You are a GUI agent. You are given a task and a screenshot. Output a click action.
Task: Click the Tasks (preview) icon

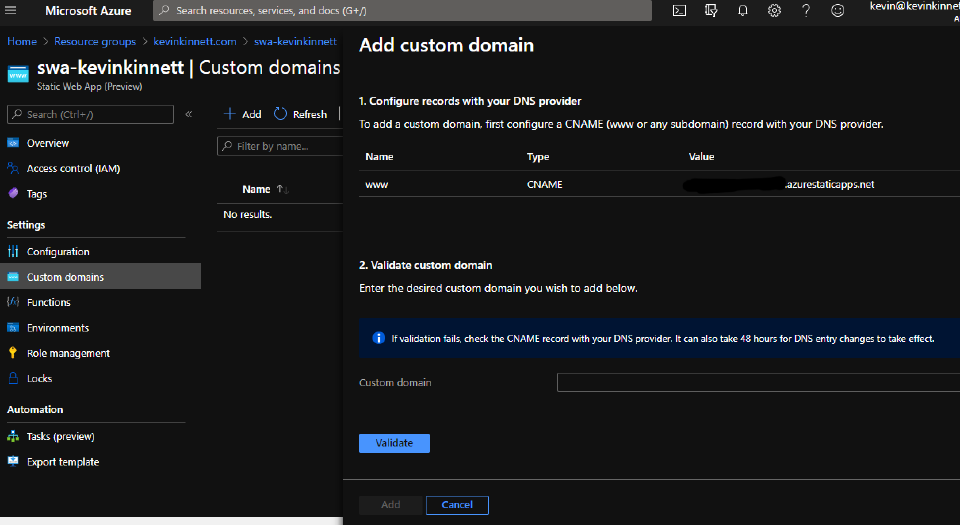click(x=13, y=436)
